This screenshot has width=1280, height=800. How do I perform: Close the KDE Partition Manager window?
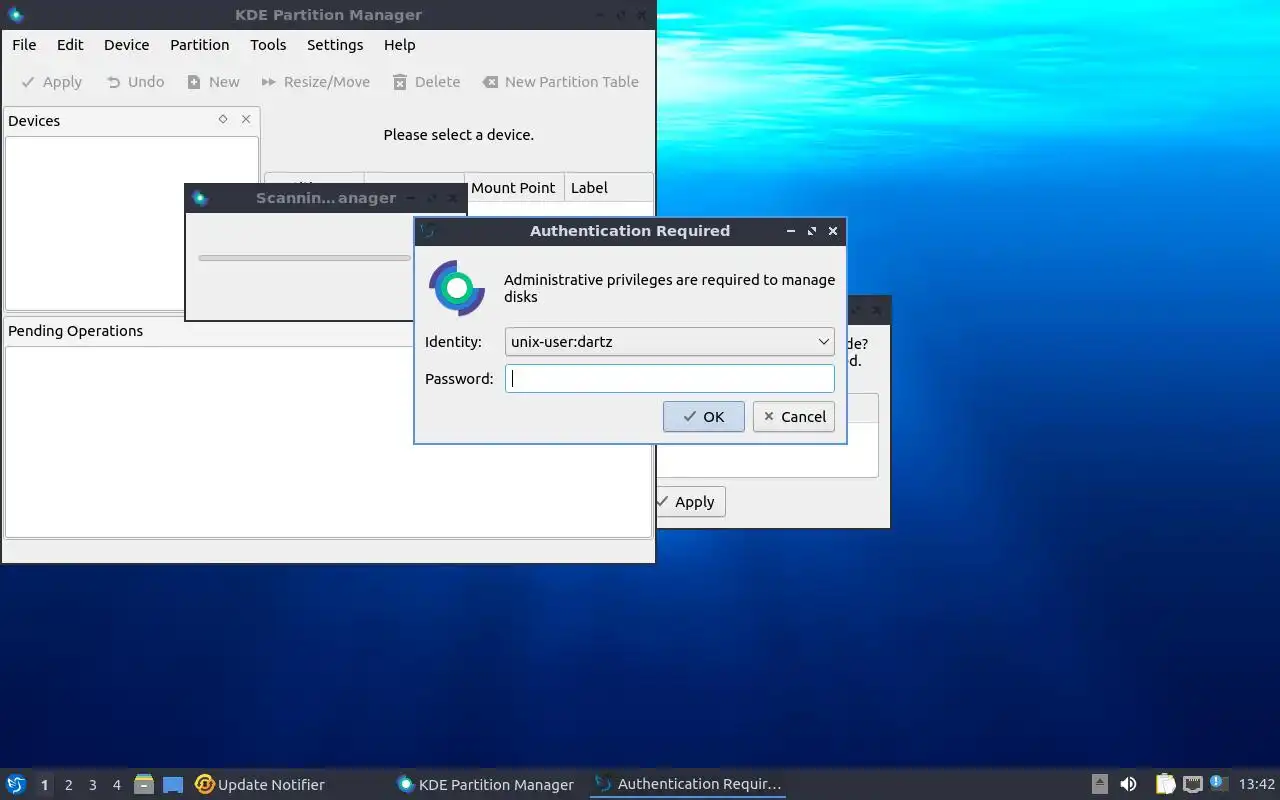click(x=642, y=15)
